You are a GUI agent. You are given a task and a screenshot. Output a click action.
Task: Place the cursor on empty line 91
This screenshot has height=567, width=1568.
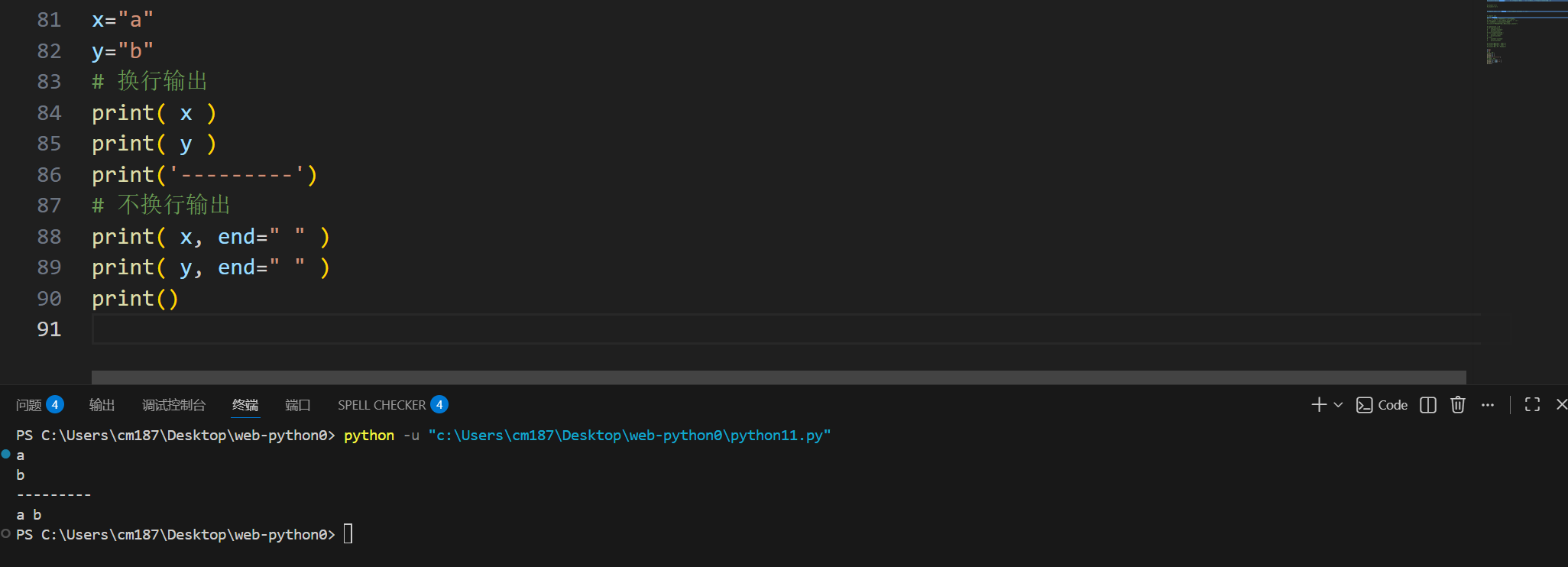[x=458, y=329]
